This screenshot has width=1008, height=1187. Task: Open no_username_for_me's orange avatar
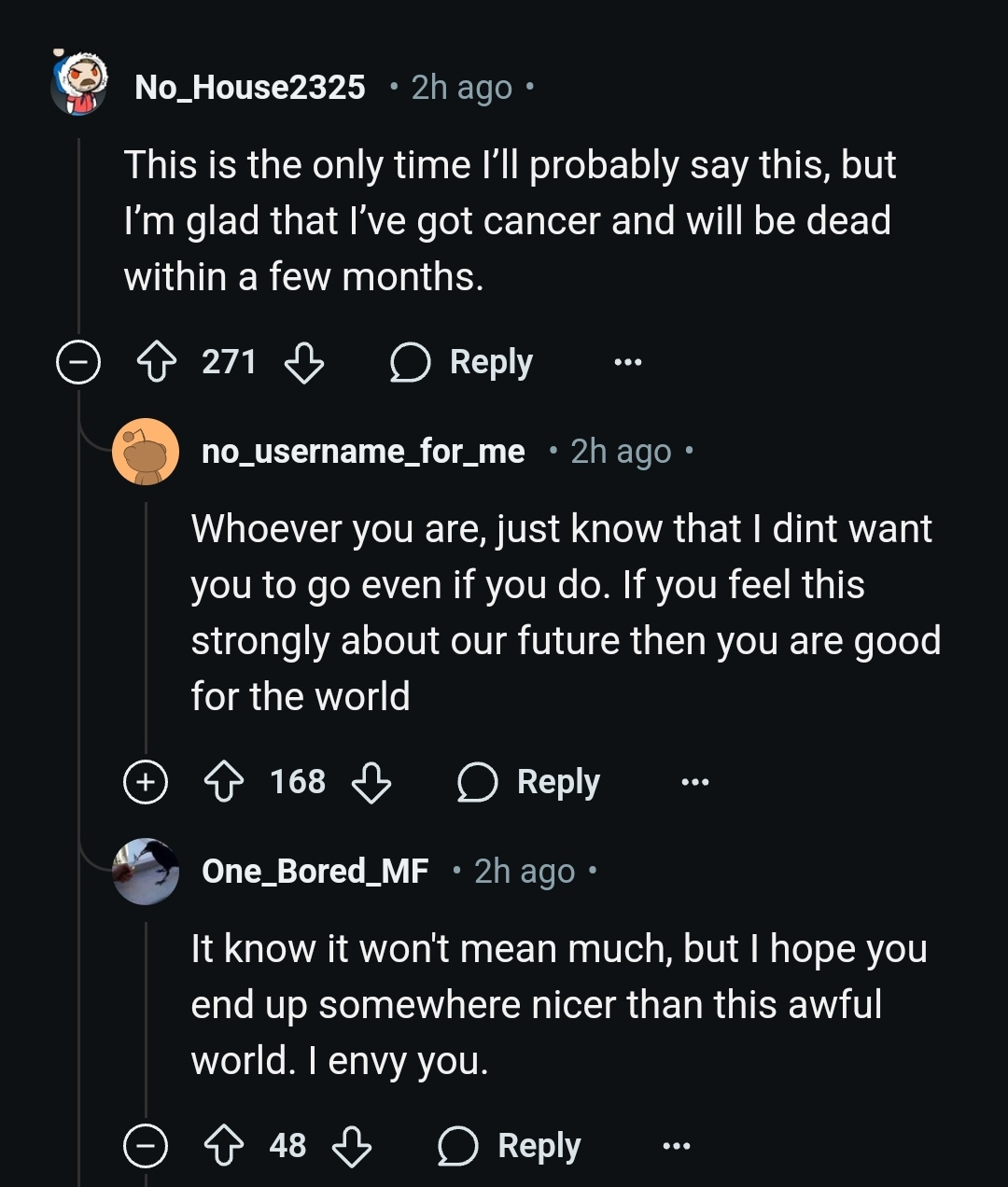tap(146, 452)
